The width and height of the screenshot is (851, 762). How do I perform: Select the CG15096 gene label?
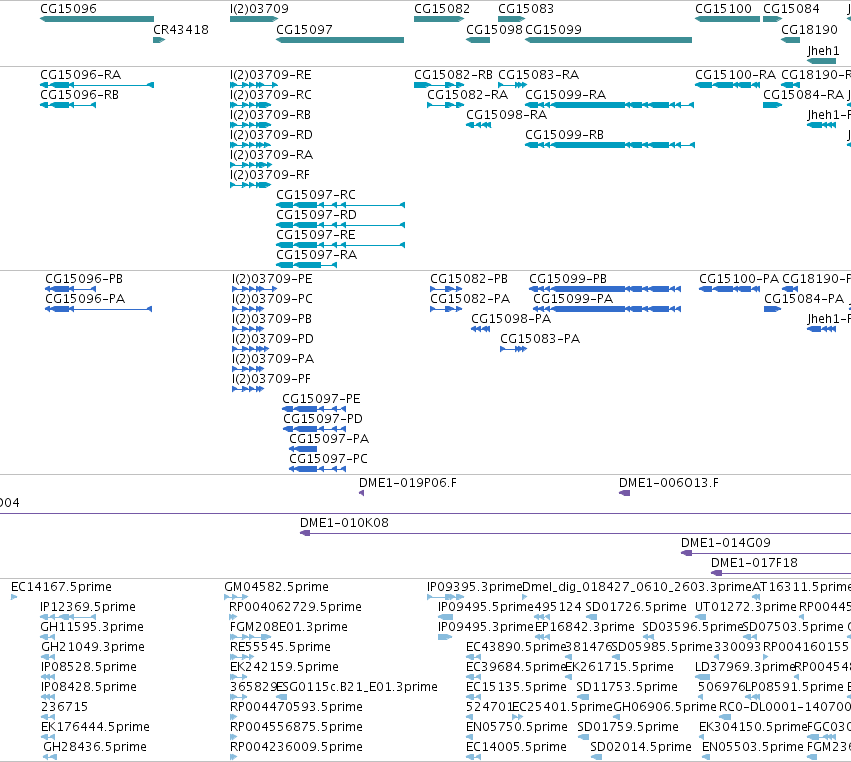68,9
